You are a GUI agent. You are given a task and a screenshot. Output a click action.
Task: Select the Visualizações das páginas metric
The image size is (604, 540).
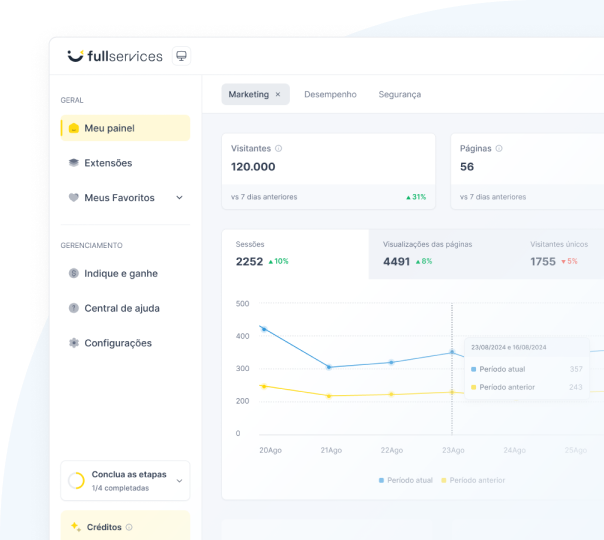pos(428,253)
